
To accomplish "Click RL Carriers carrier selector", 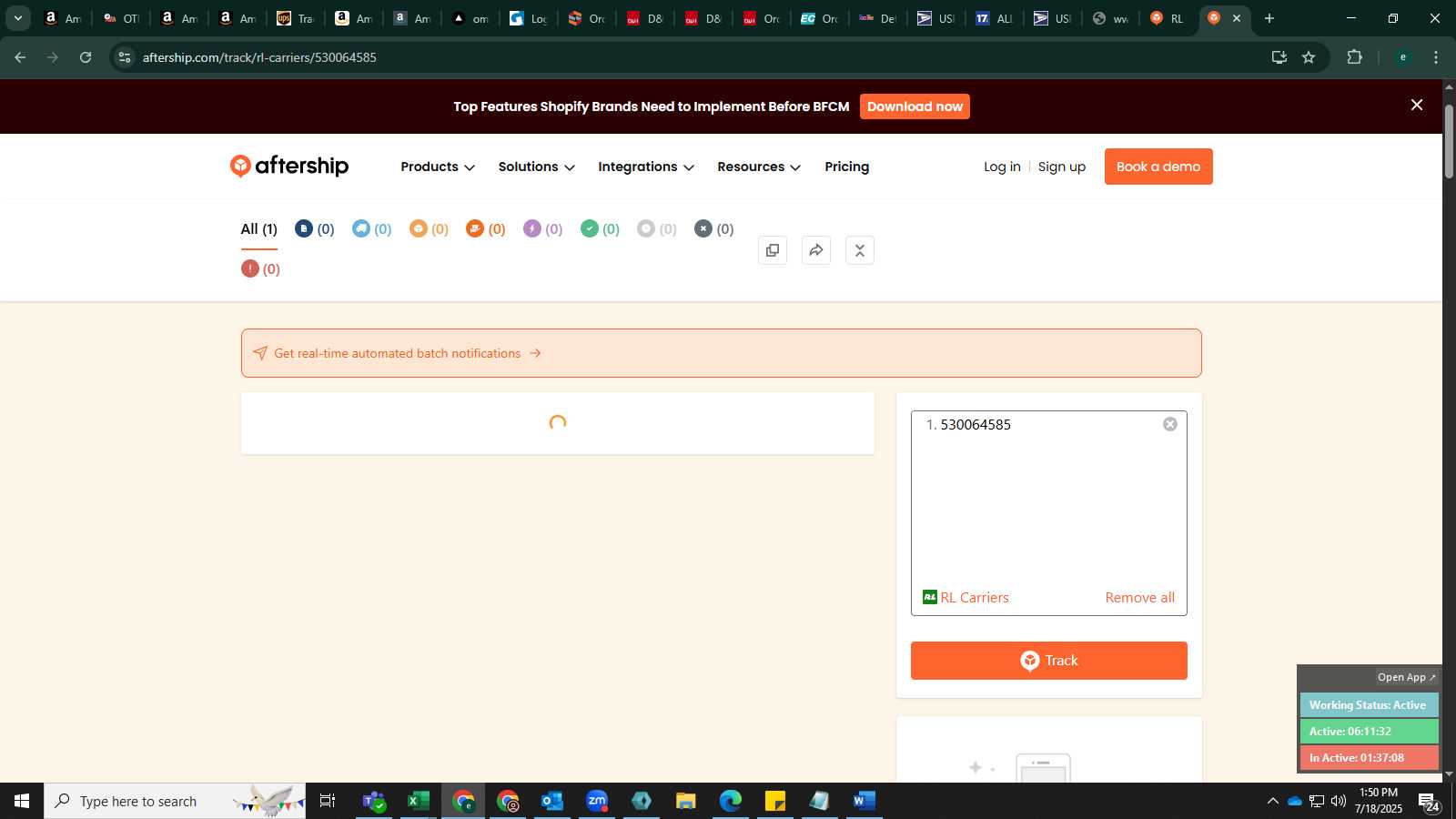I will click(x=966, y=598).
